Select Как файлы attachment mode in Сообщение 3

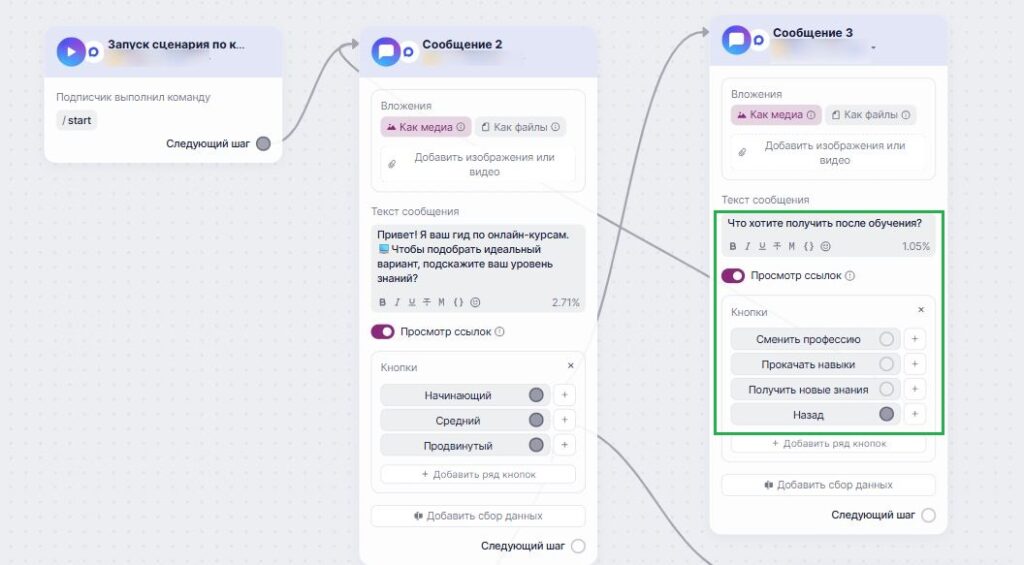pos(871,115)
